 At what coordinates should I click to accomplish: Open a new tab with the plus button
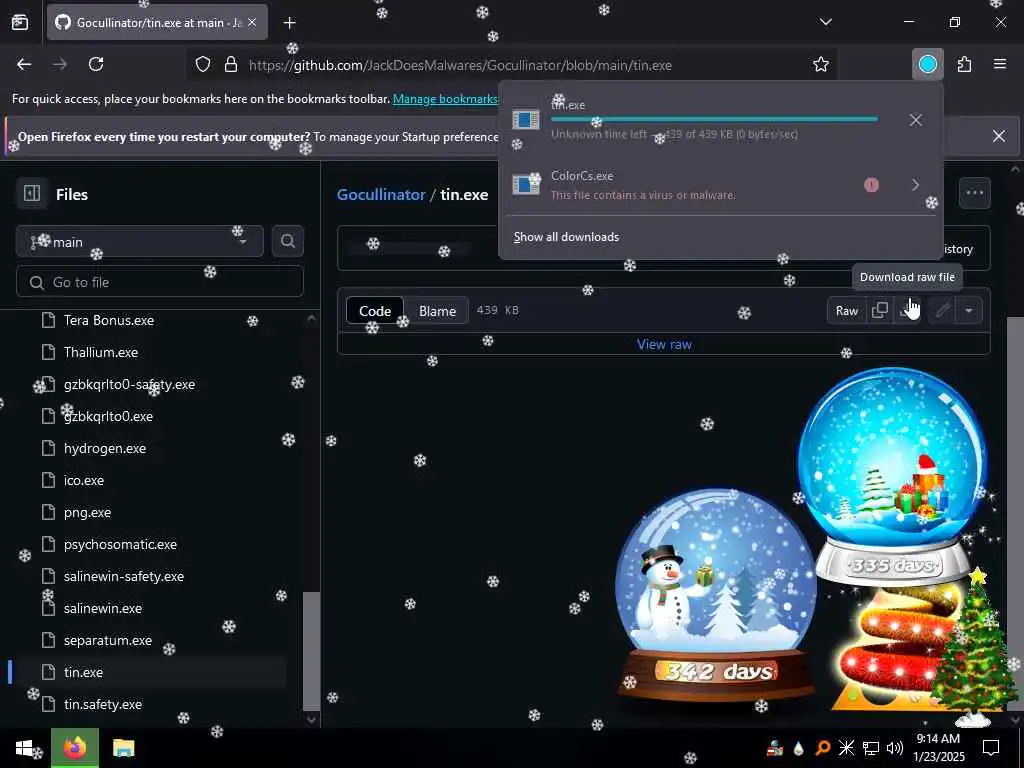(x=289, y=23)
